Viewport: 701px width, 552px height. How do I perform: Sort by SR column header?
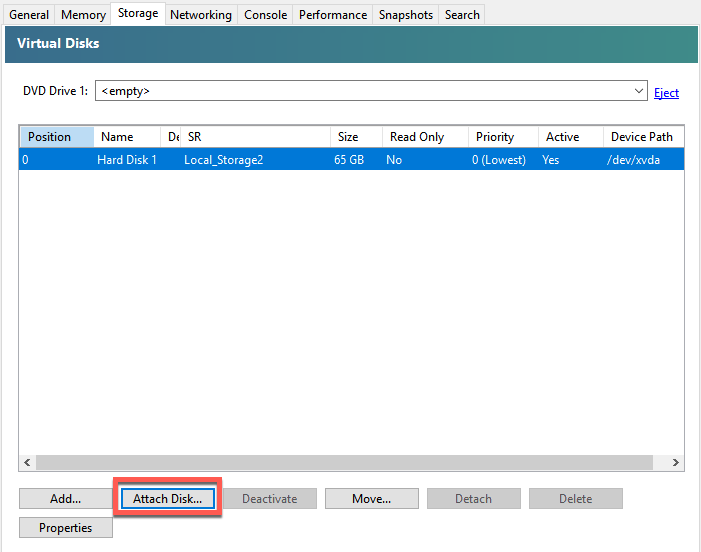pyautogui.click(x=255, y=137)
